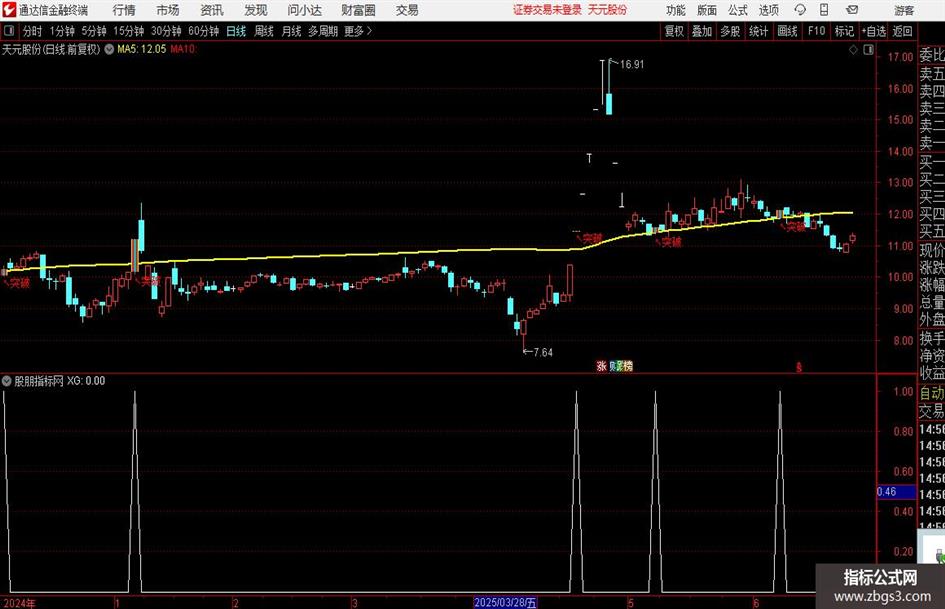Viewport: 945px width, 609px height.
Task: Click the 标记 mark button
Action: click(x=844, y=31)
